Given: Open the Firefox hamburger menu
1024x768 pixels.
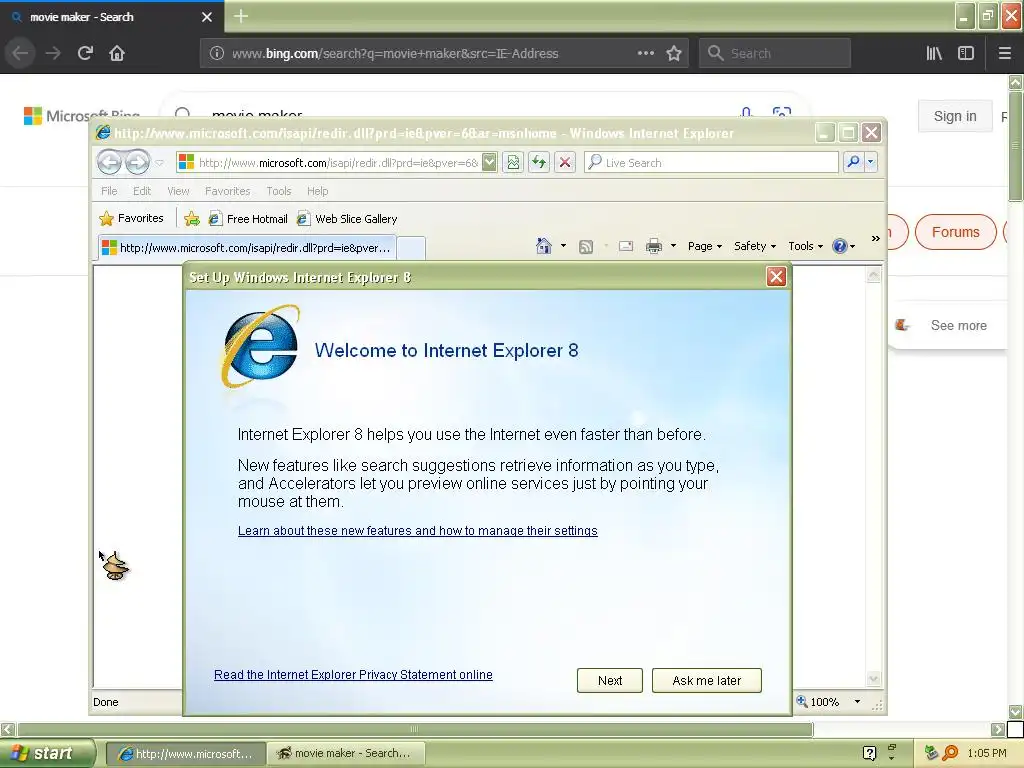Looking at the screenshot, I should pos(1004,53).
